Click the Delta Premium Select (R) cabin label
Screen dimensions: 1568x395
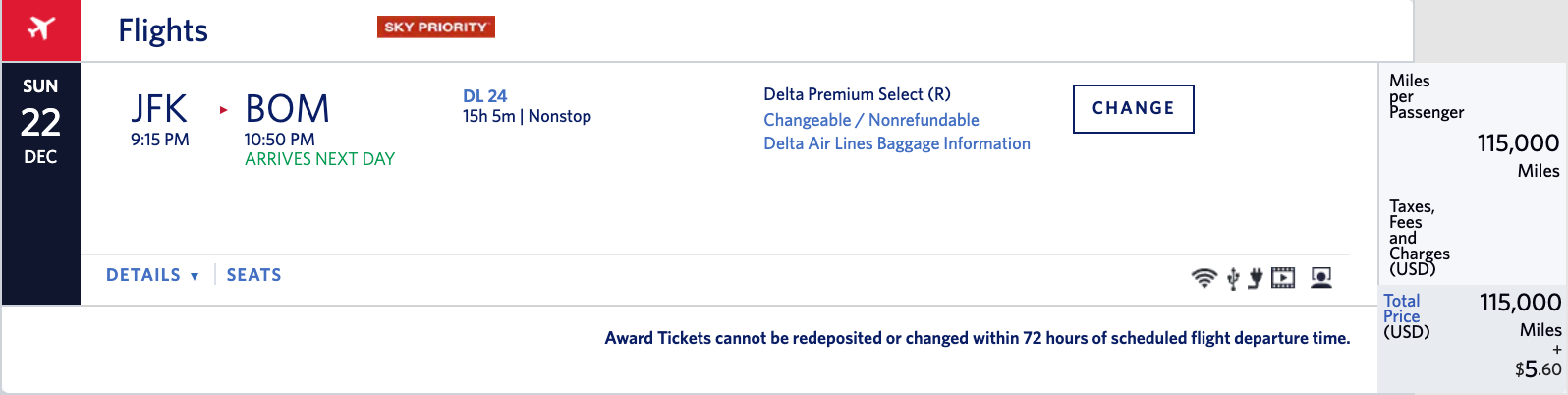(x=857, y=94)
